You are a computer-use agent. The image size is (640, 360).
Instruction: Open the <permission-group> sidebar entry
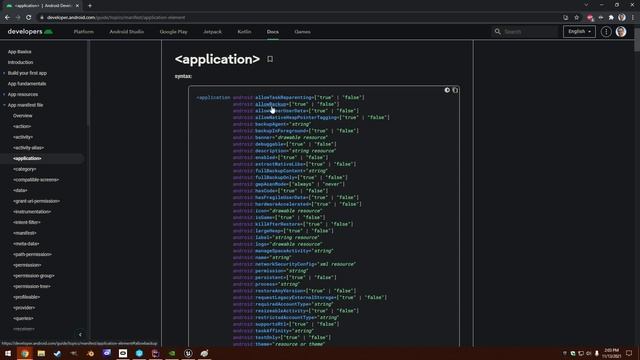(x=33, y=276)
